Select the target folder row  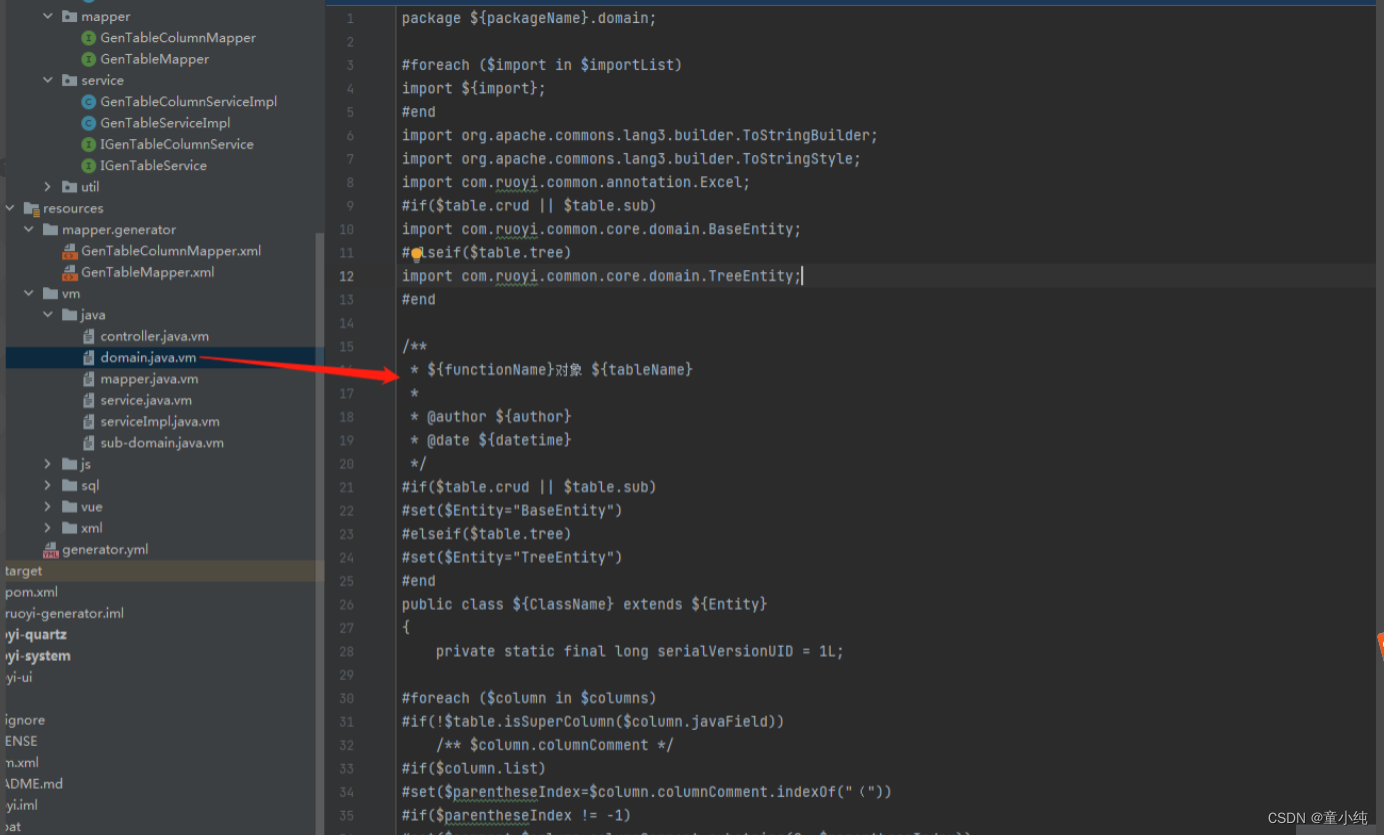(160, 571)
